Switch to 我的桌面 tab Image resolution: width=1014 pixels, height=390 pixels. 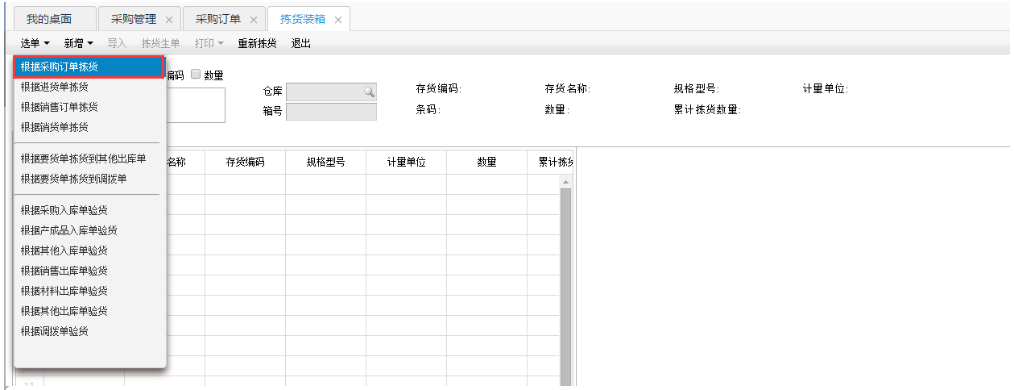point(49,19)
